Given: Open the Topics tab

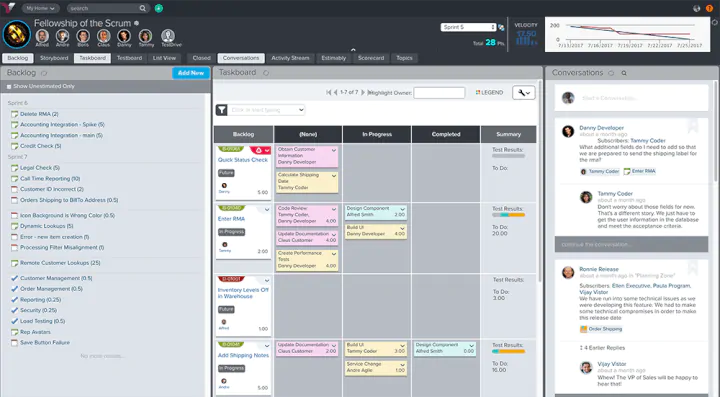Looking at the screenshot, I should [x=404, y=58].
